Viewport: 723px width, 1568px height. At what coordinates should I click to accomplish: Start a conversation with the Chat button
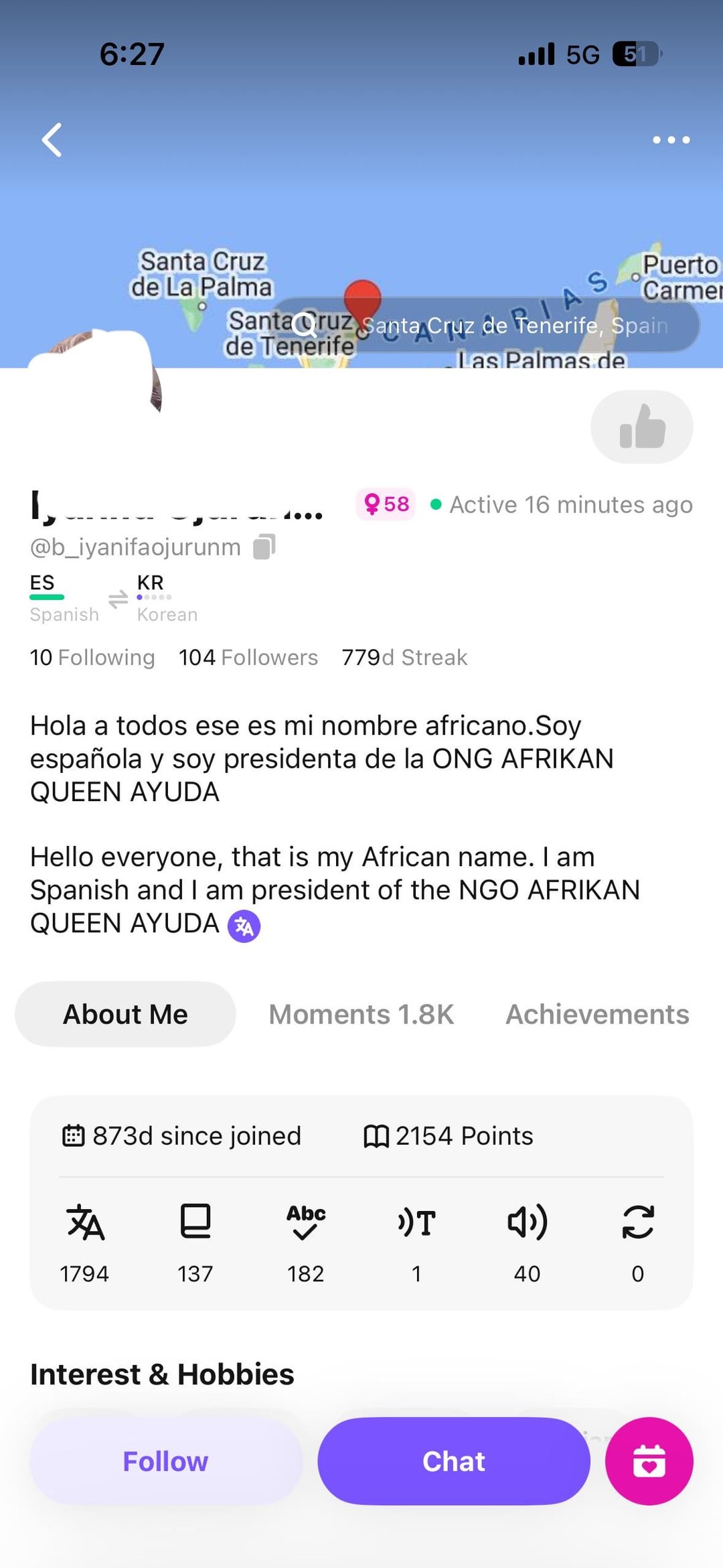pos(453,1461)
